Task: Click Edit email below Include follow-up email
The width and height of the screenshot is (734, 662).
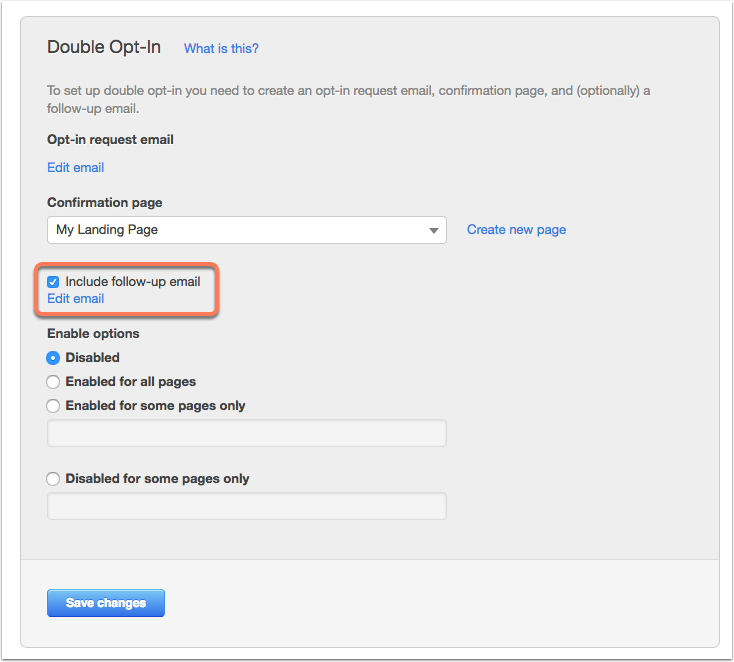Action: coord(75,298)
